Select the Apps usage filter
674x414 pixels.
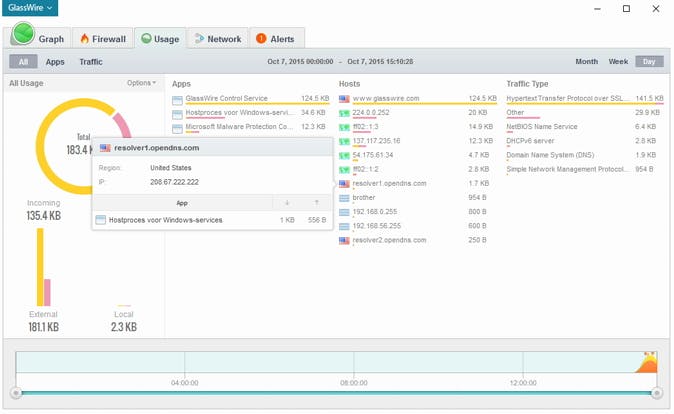pyautogui.click(x=55, y=61)
